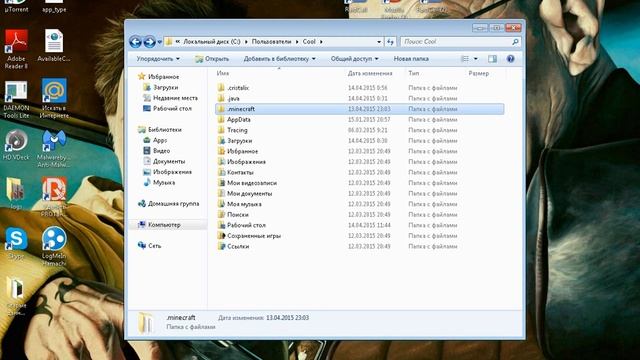Click the Adobe Reader desktop icon
Image resolution: width=640 pixels, height=360 pixels.
pos(16,49)
